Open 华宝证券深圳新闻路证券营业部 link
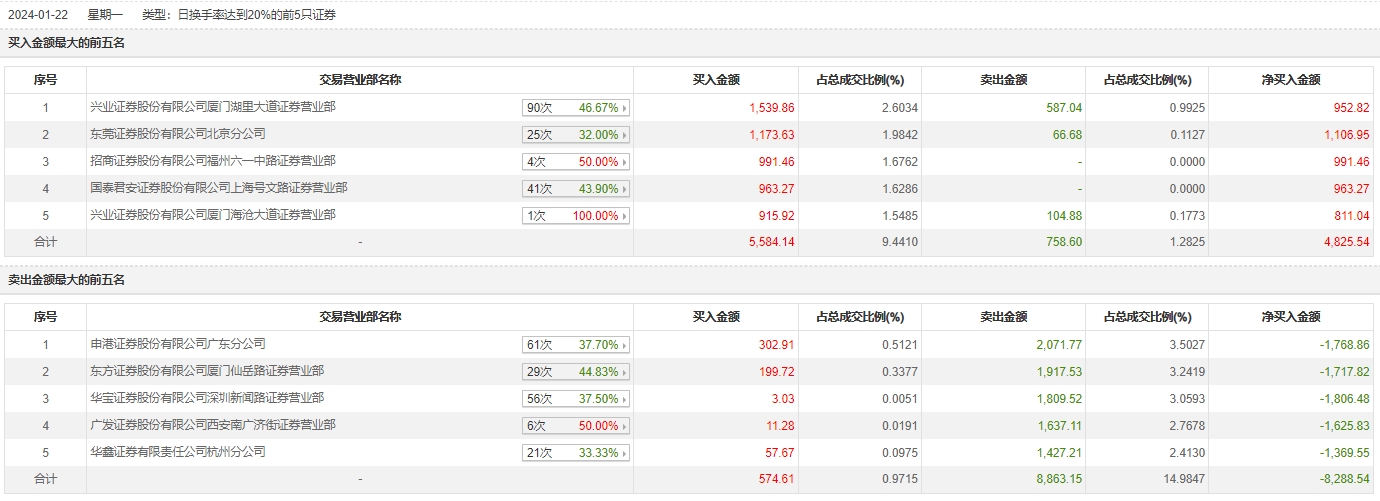 point(207,398)
